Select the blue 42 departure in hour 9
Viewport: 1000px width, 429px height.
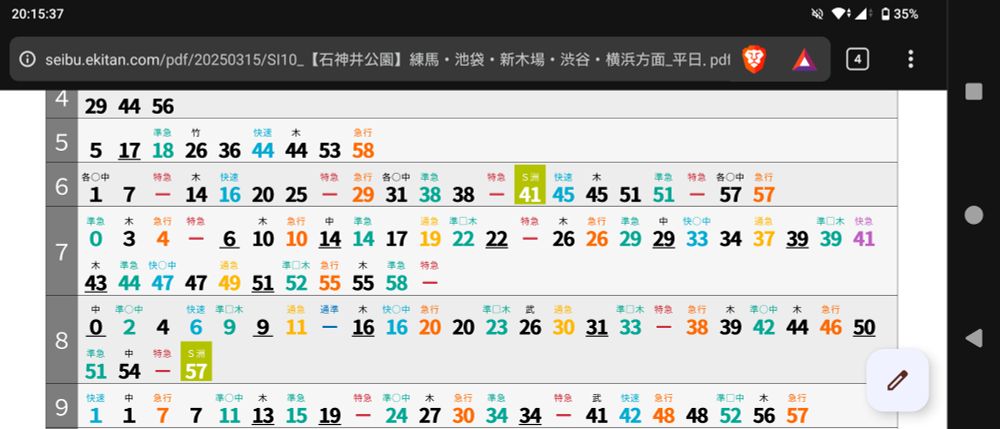pyautogui.click(x=630, y=409)
